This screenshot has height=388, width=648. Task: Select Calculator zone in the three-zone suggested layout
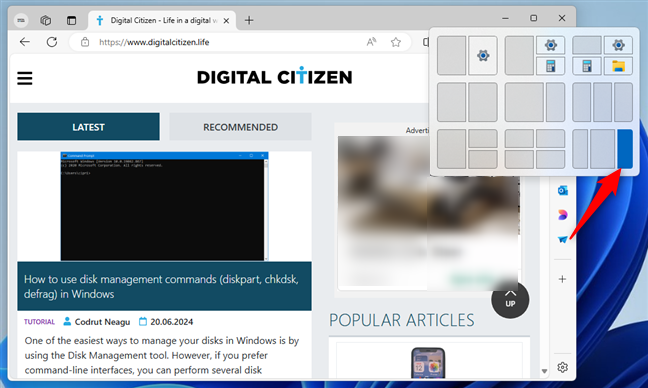click(x=550, y=66)
